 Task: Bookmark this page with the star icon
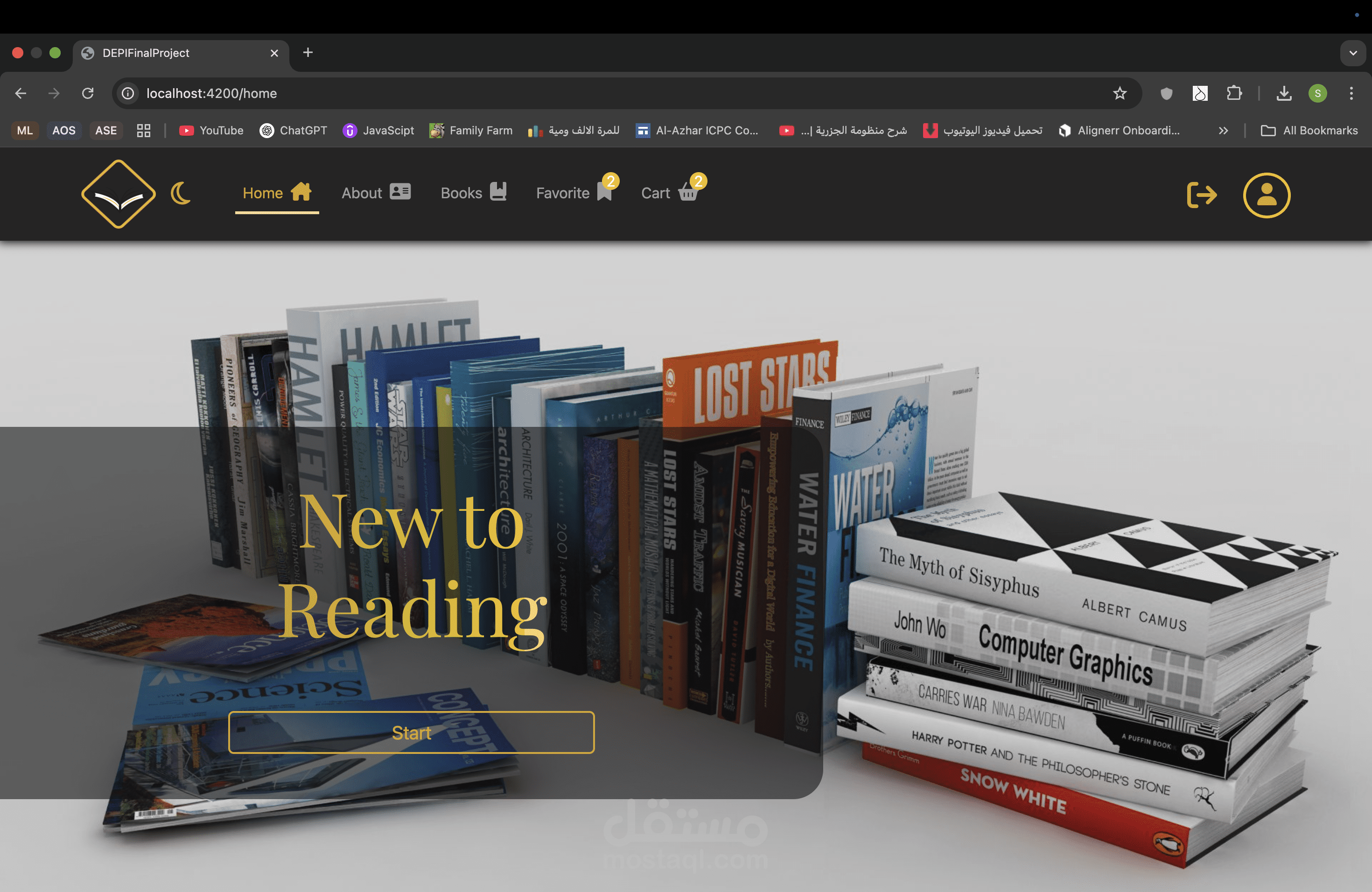1120,93
